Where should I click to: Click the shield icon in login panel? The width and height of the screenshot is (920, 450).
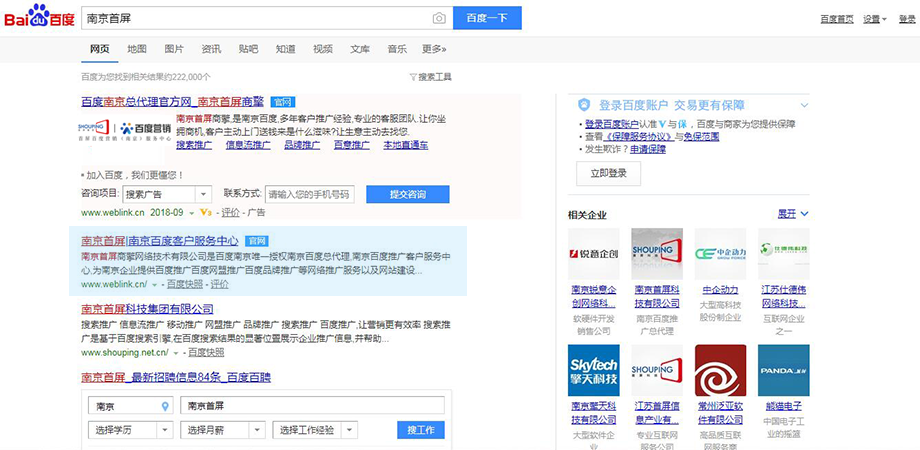(x=585, y=104)
